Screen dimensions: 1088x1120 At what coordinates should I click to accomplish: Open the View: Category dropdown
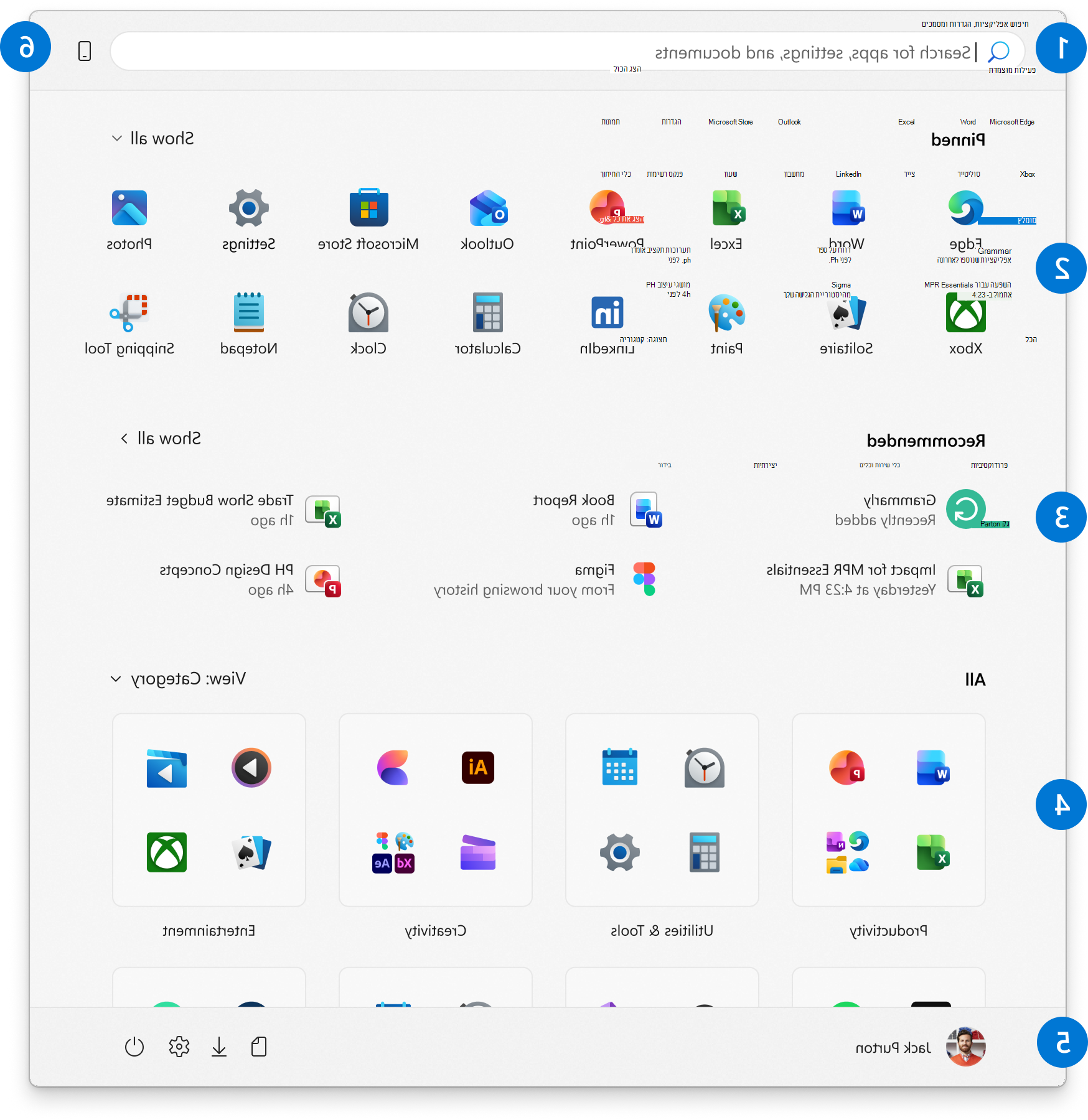coord(178,679)
